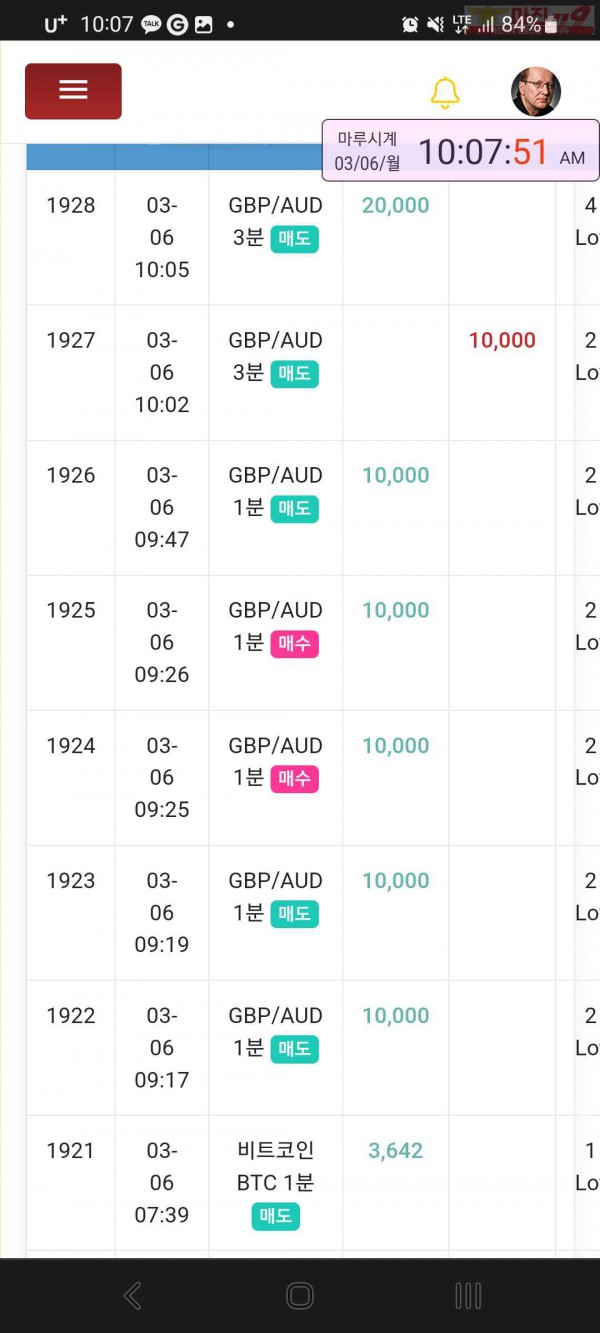The width and height of the screenshot is (600, 1333).
Task: Tap the 비트코인 BTC 1분 label
Action: pos(275,1166)
